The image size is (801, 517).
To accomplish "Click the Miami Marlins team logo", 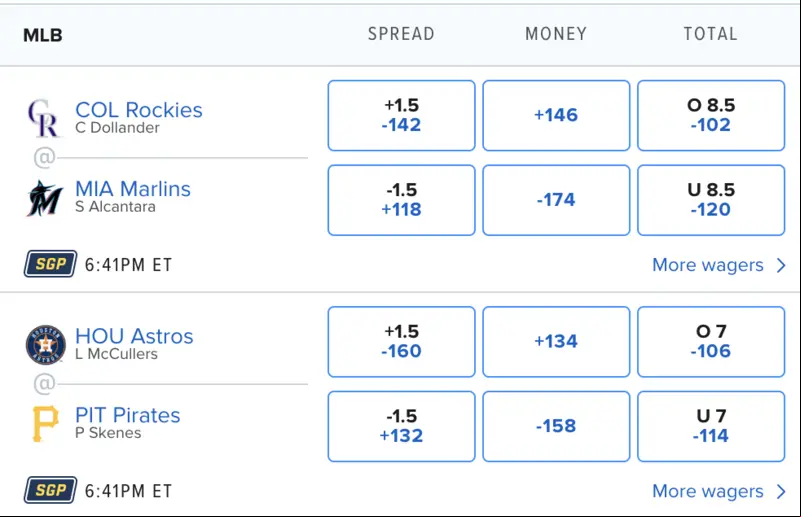I will coord(45,198).
